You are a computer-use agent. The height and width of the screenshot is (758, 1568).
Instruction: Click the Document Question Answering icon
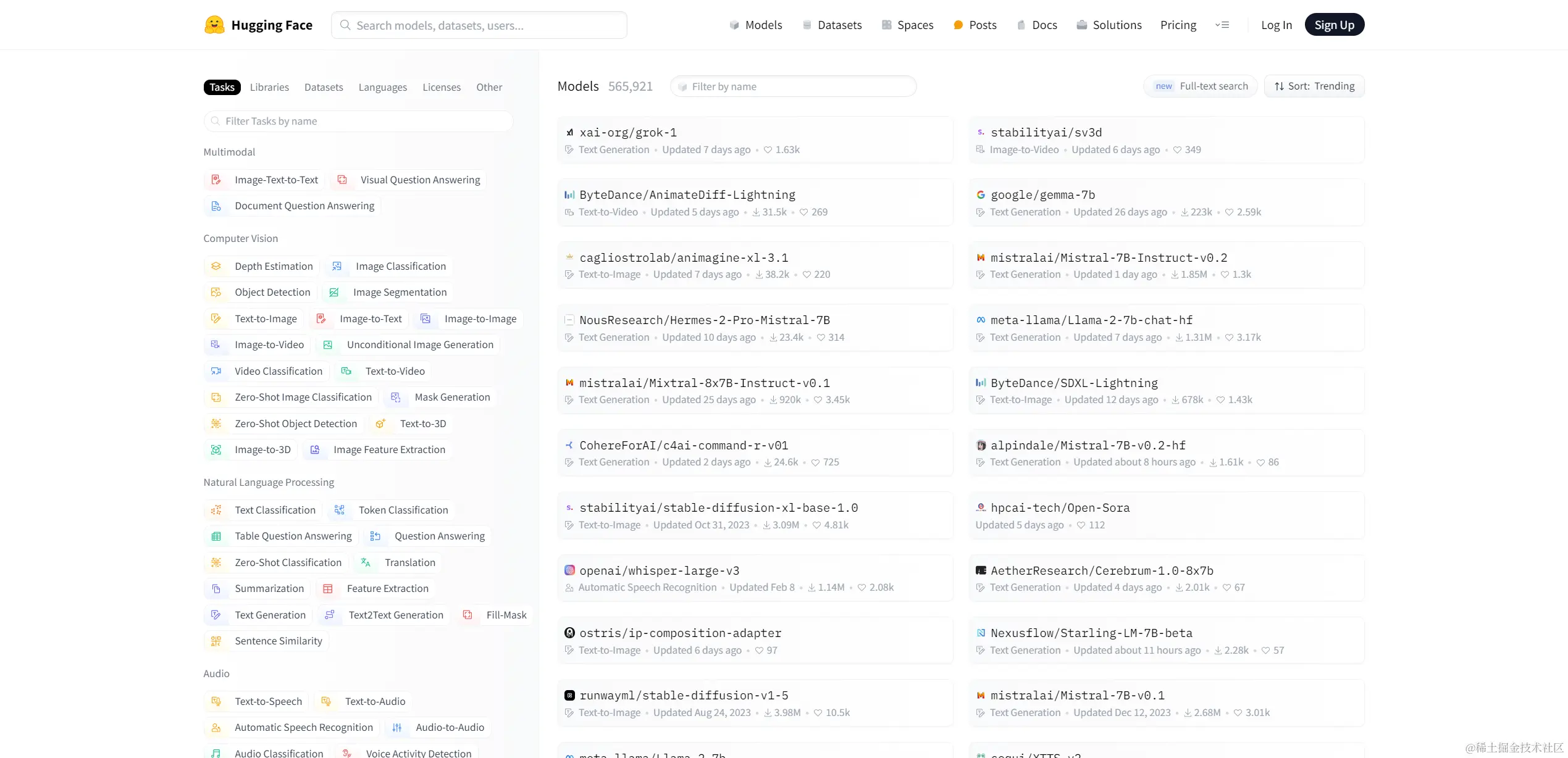click(x=216, y=206)
